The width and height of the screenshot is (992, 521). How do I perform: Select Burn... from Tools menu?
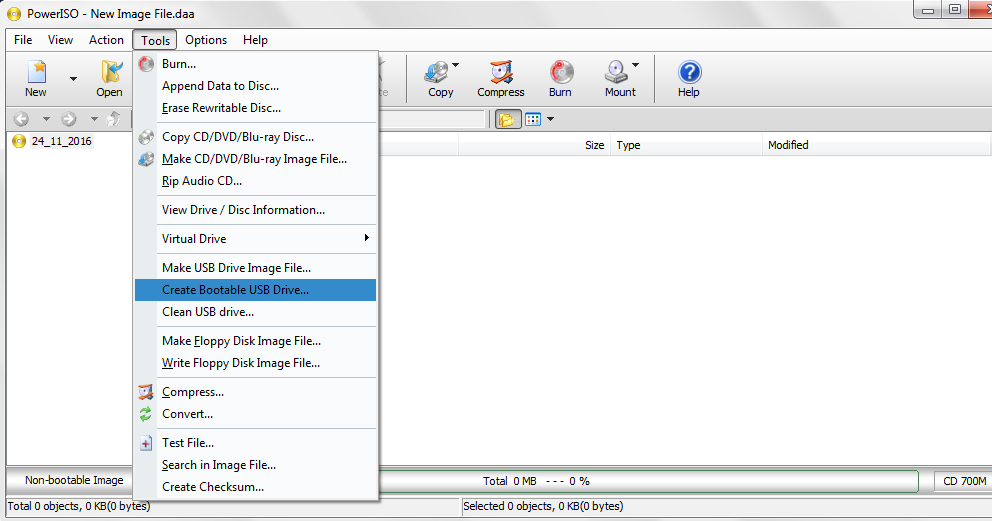pyautogui.click(x=256, y=64)
